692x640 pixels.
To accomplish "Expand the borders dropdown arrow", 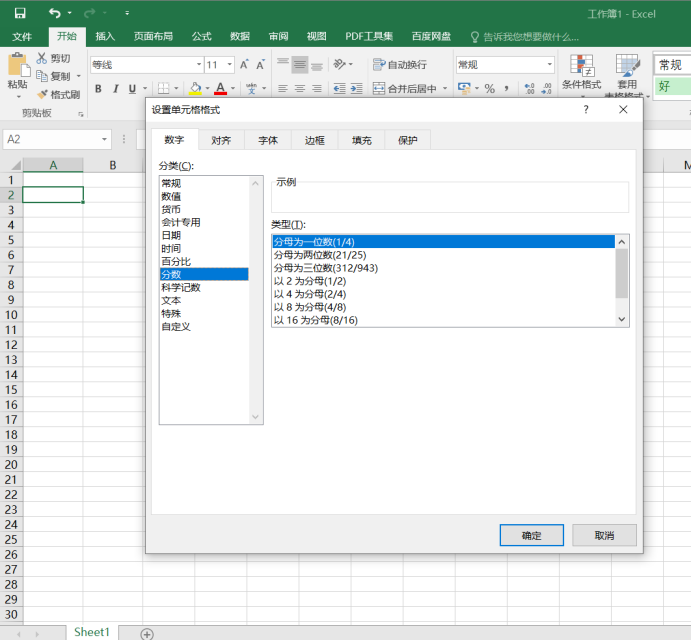I will pyautogui.click(x=176, y=89).
